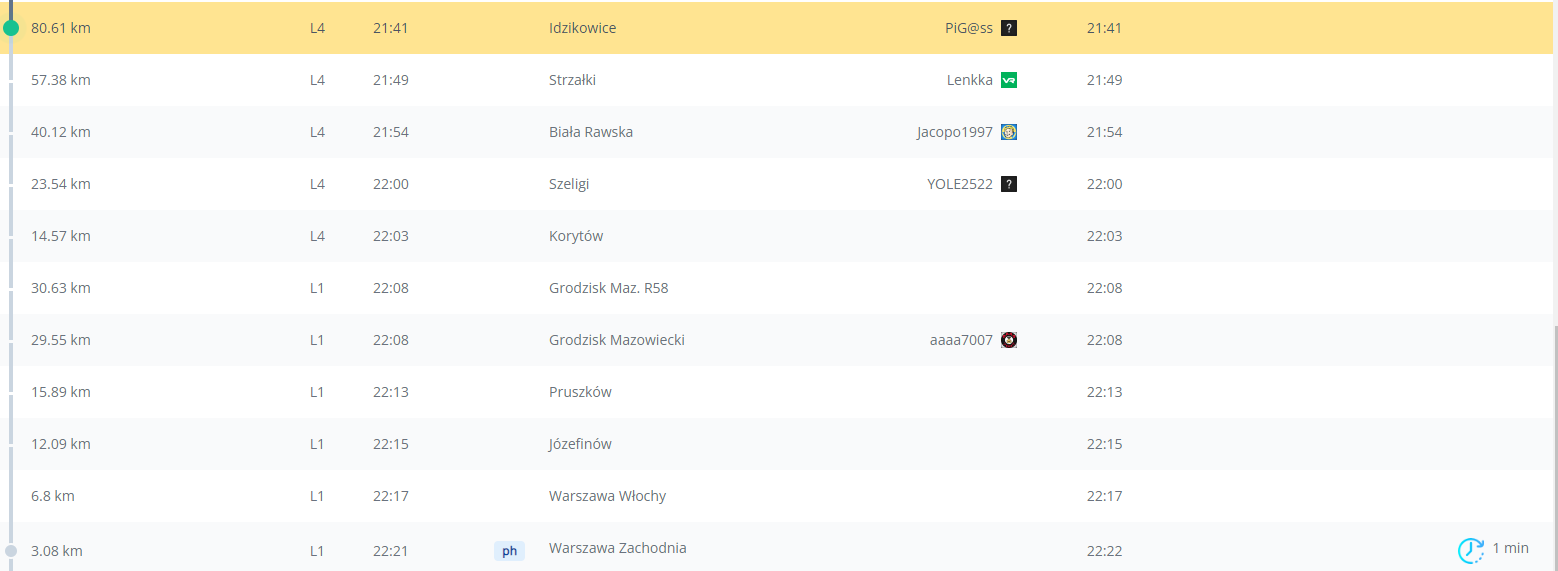Click Warszawa Zachodnia station name
Screen dimensions: 1558x571
617,548
